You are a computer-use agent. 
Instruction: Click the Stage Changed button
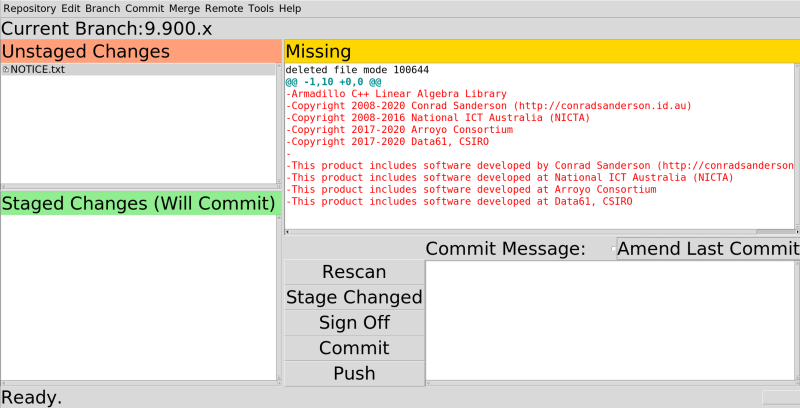(x=354, y=297)
